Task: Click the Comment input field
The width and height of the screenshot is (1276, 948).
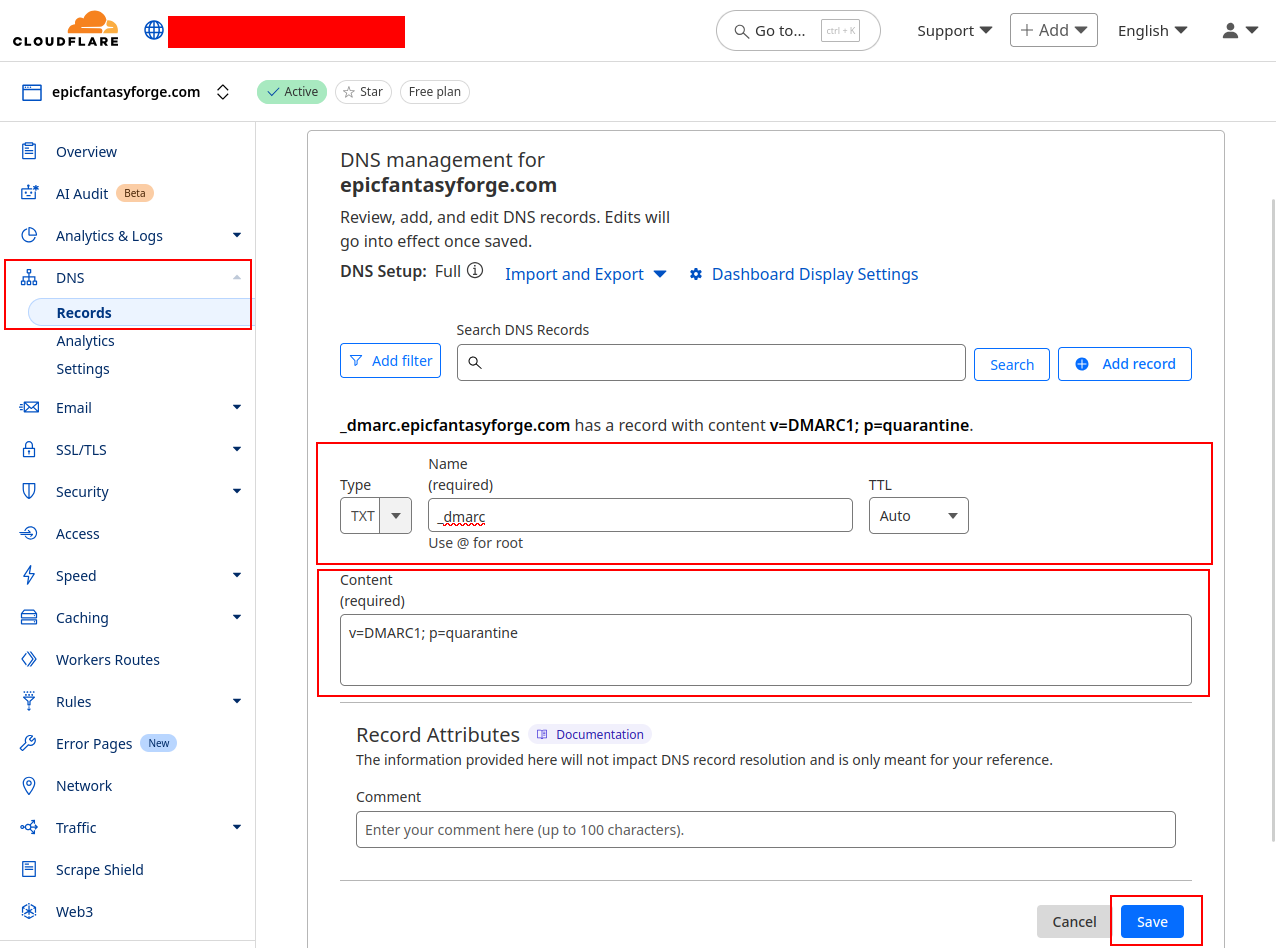Action: pyautogui.click(x=766, y=830)
